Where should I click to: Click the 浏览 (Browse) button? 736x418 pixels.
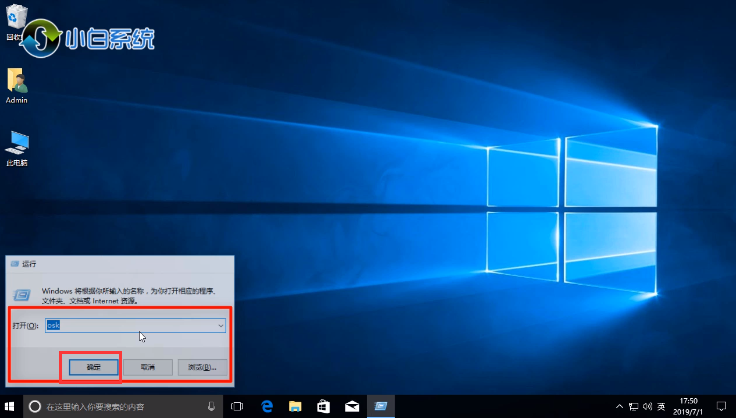(x=203, y=367)
